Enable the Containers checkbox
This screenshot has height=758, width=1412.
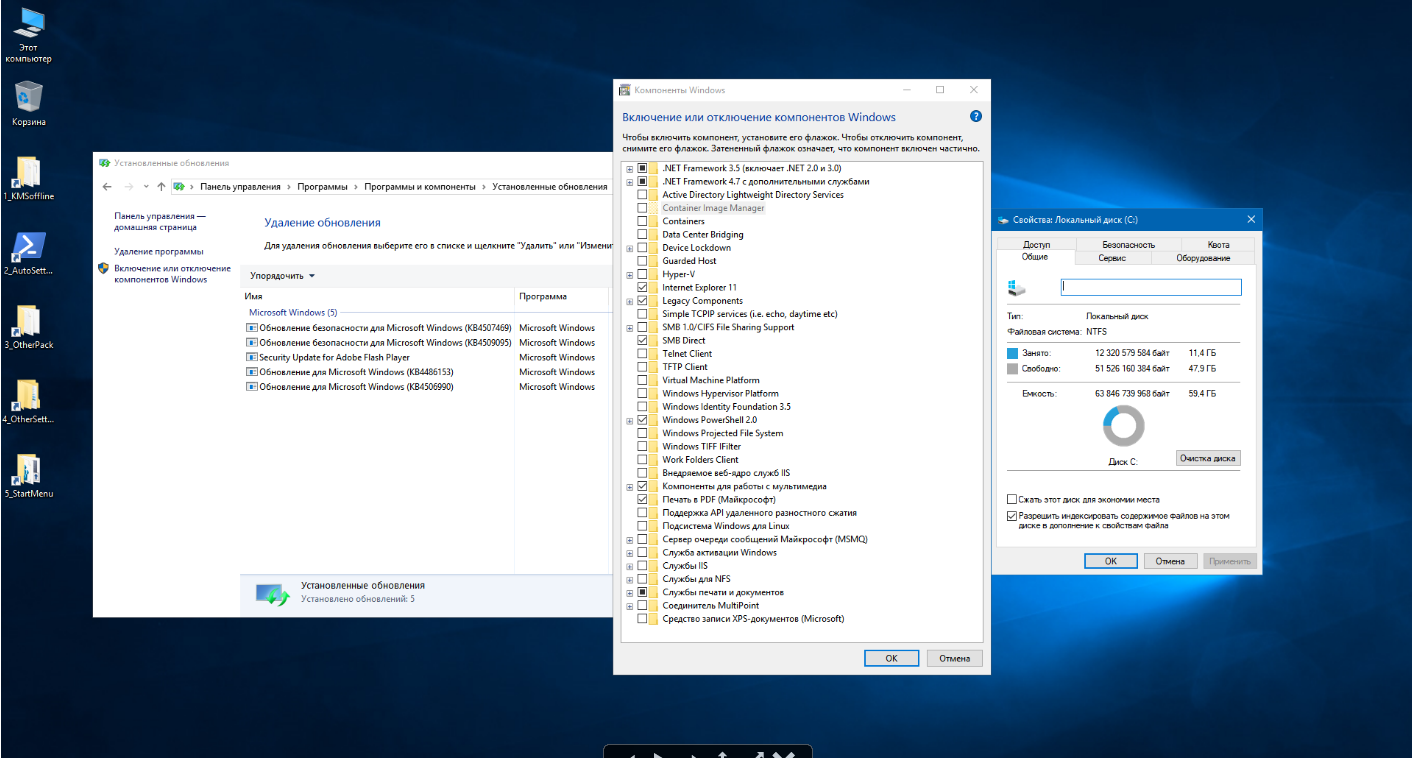(x=642, y=221)
